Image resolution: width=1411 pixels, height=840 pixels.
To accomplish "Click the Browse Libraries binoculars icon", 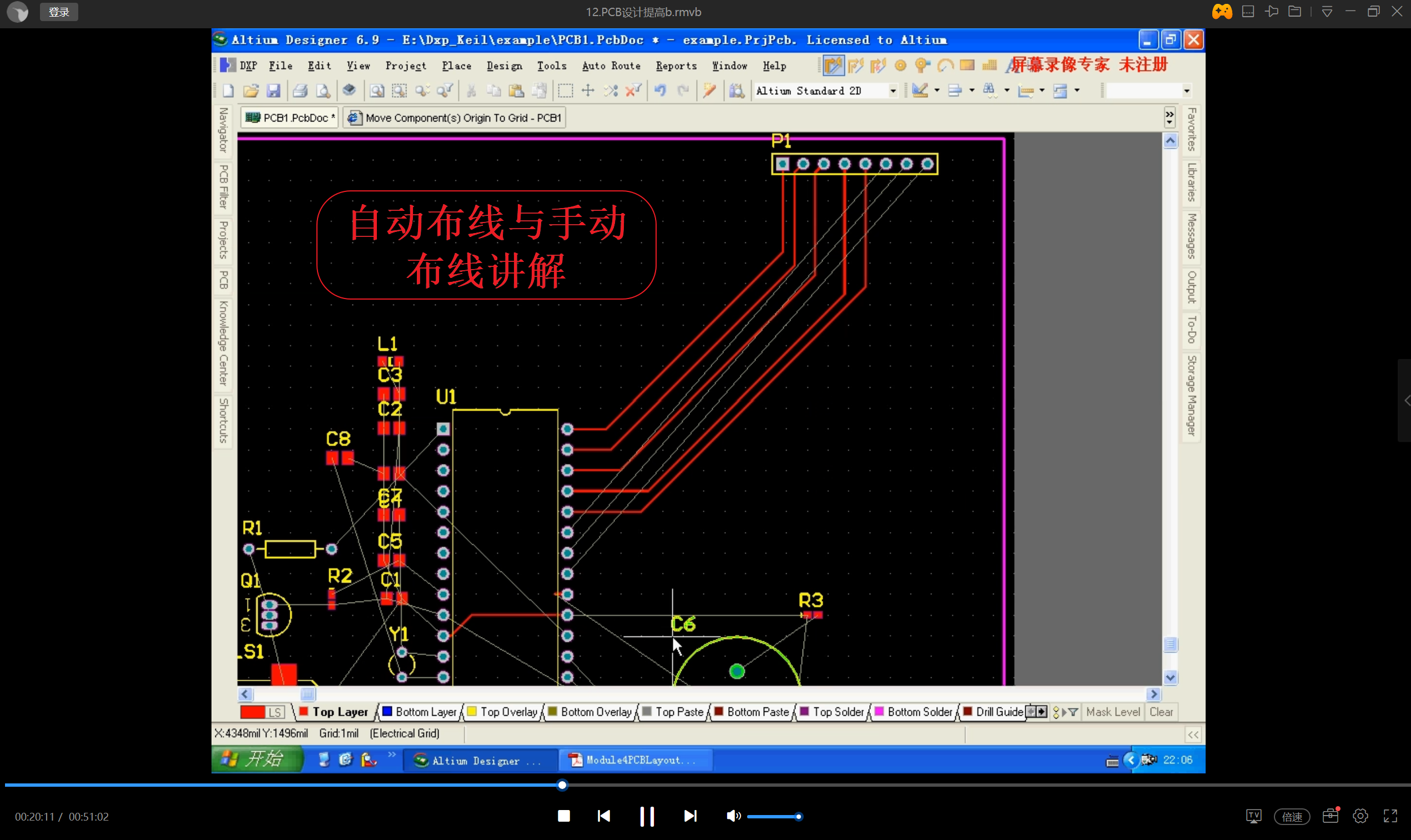I will 737,90.
